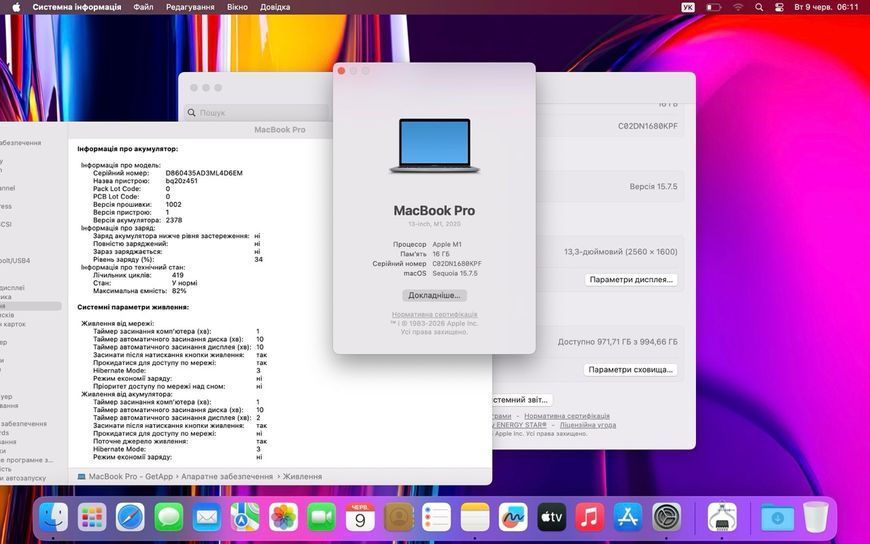870x544 pixels.
Task: Click the Процесор Apple M1 text
Action: (427, 244)
